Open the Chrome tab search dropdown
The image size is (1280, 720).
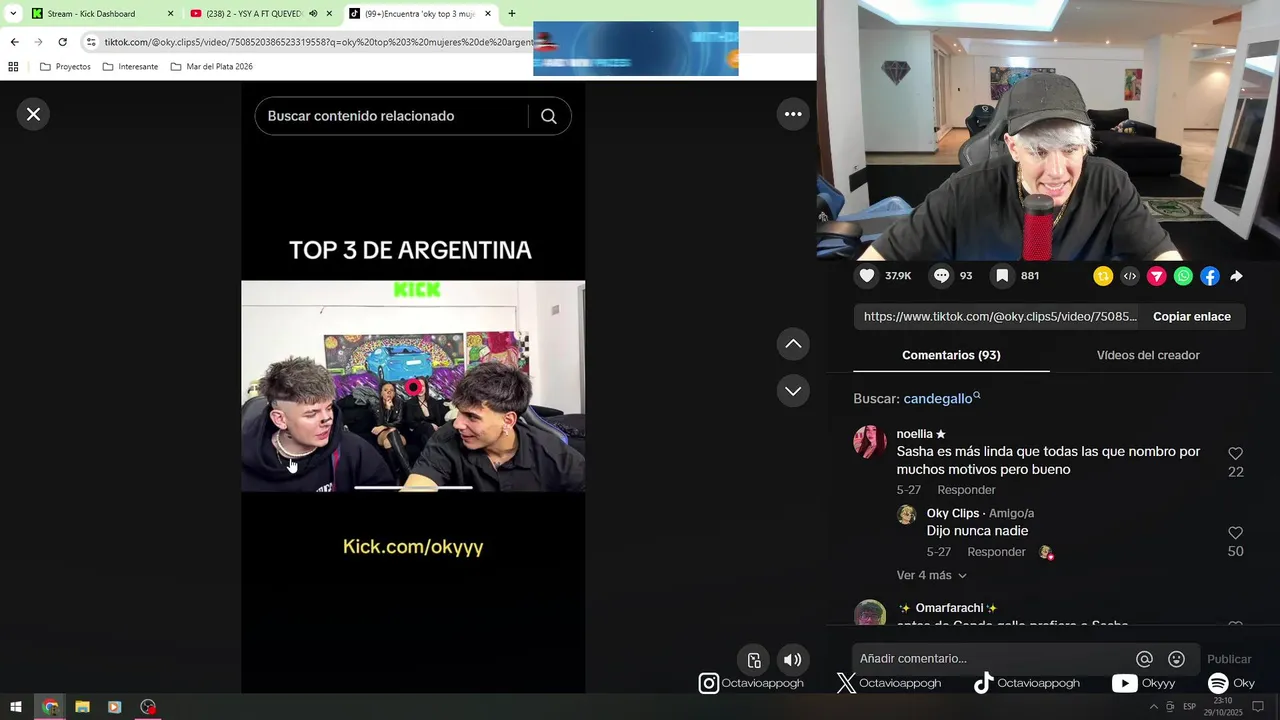tap(13, 14)
